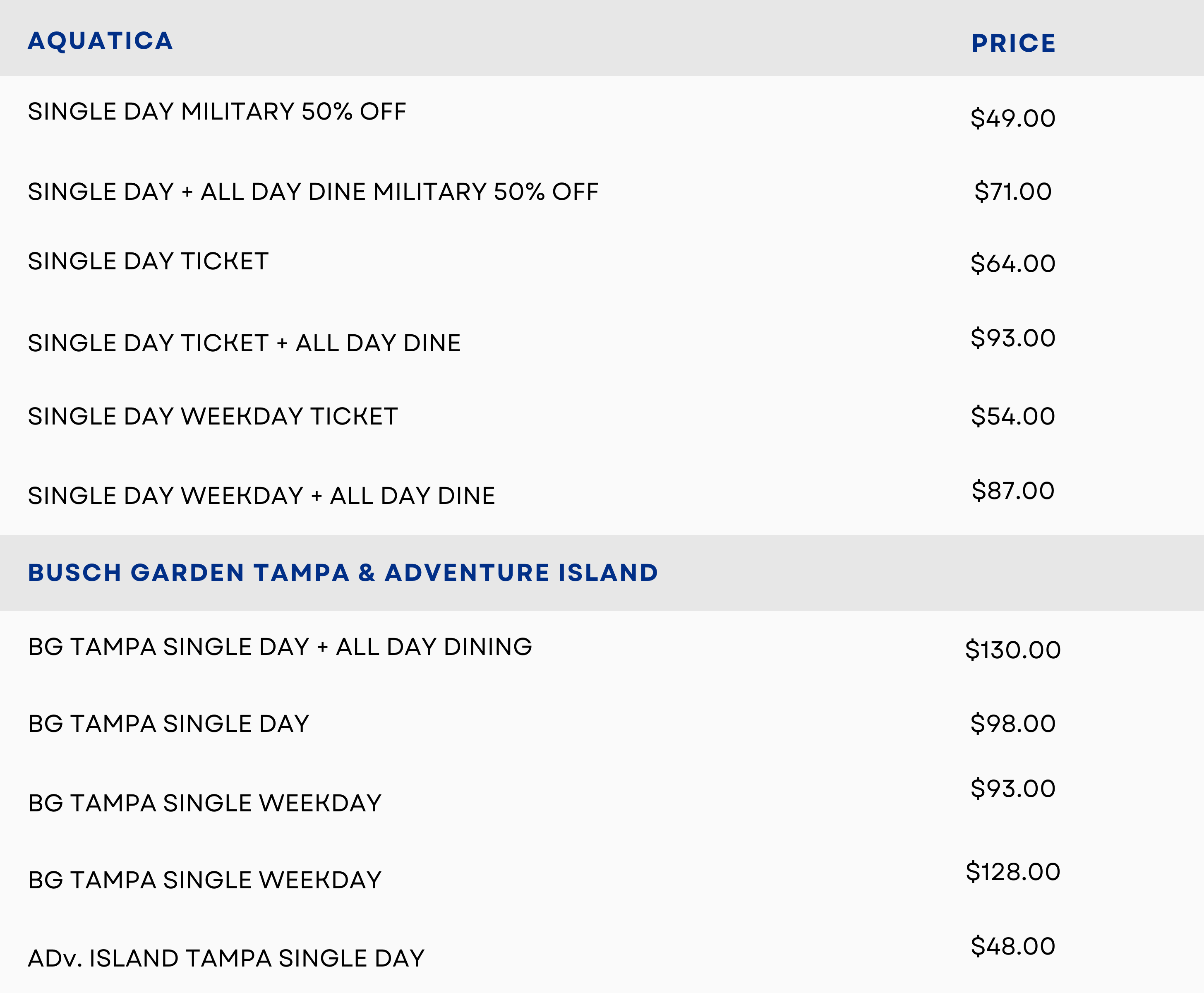Select Single Day Weekday + All Day Dine label
This screenshot has width=1204, height=993.
(x=261, y=496)
